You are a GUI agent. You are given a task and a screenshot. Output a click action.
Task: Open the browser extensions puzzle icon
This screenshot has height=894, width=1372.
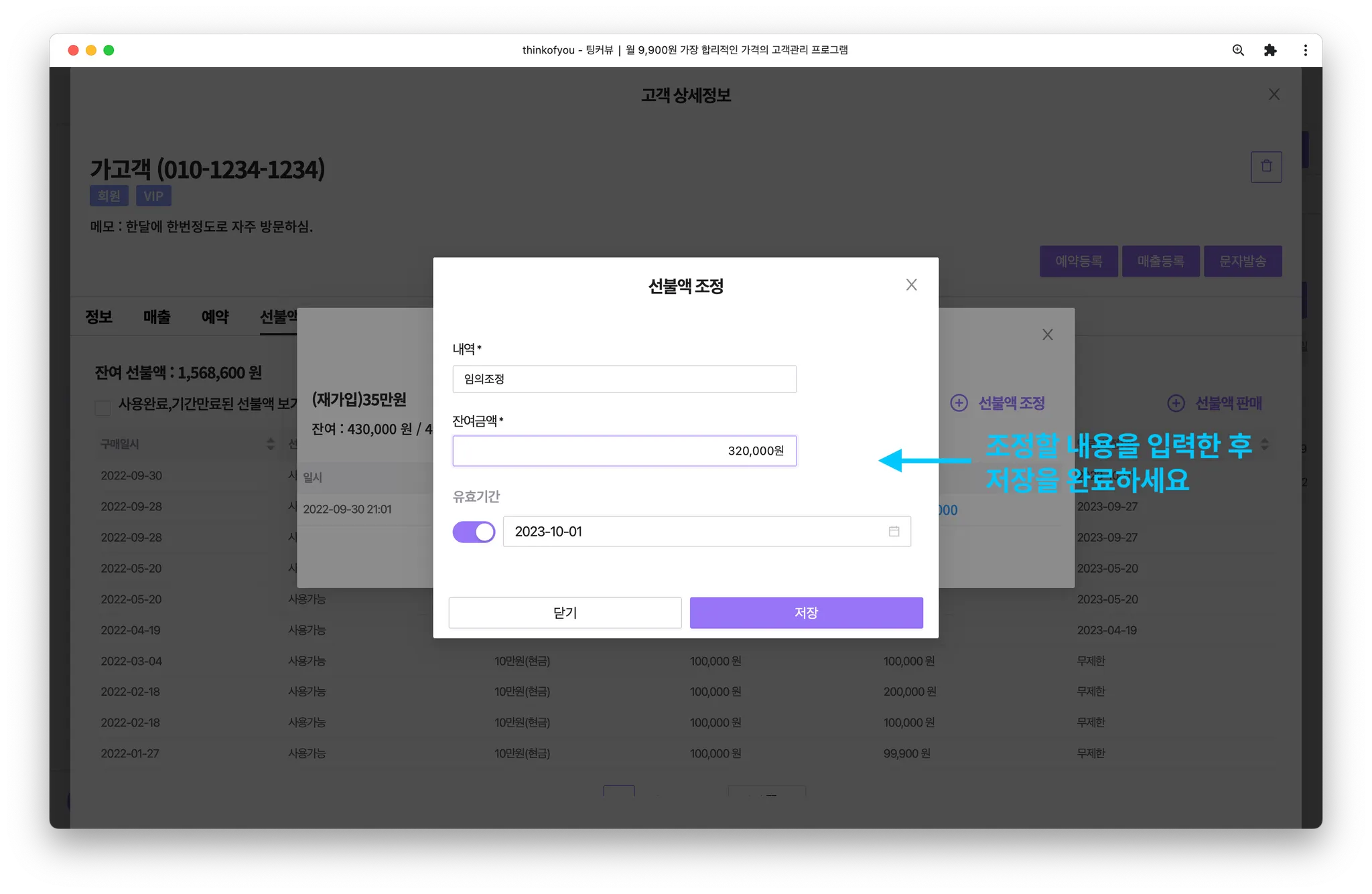click(1270, 50)
